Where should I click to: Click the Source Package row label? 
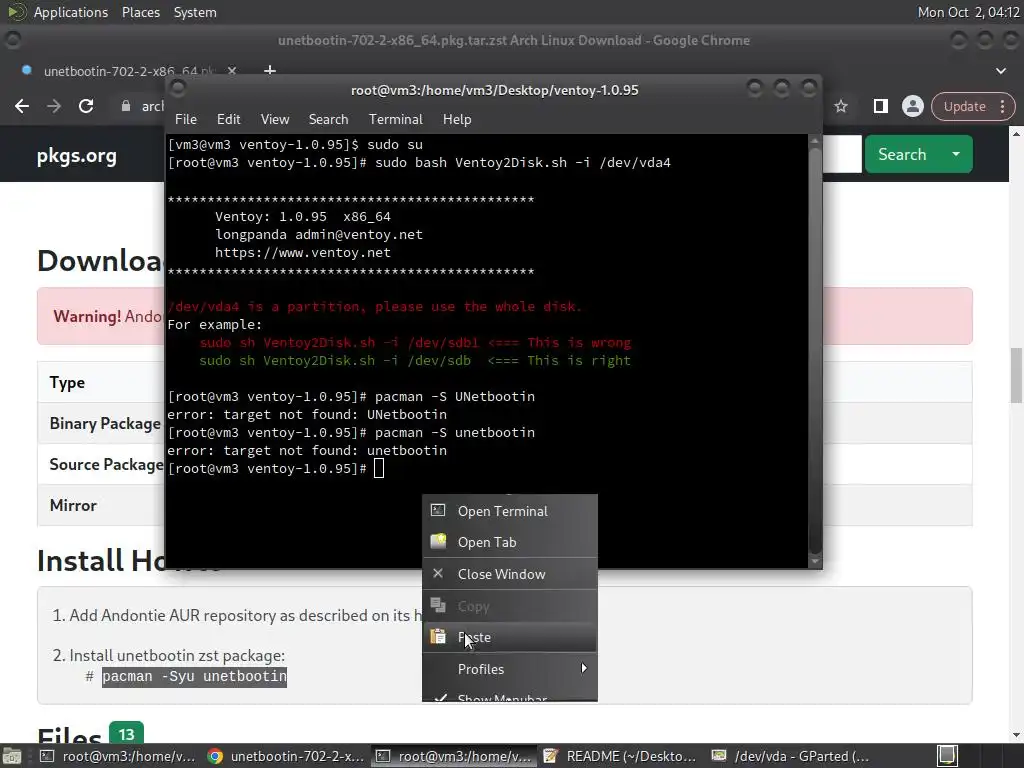pos(106,464)
